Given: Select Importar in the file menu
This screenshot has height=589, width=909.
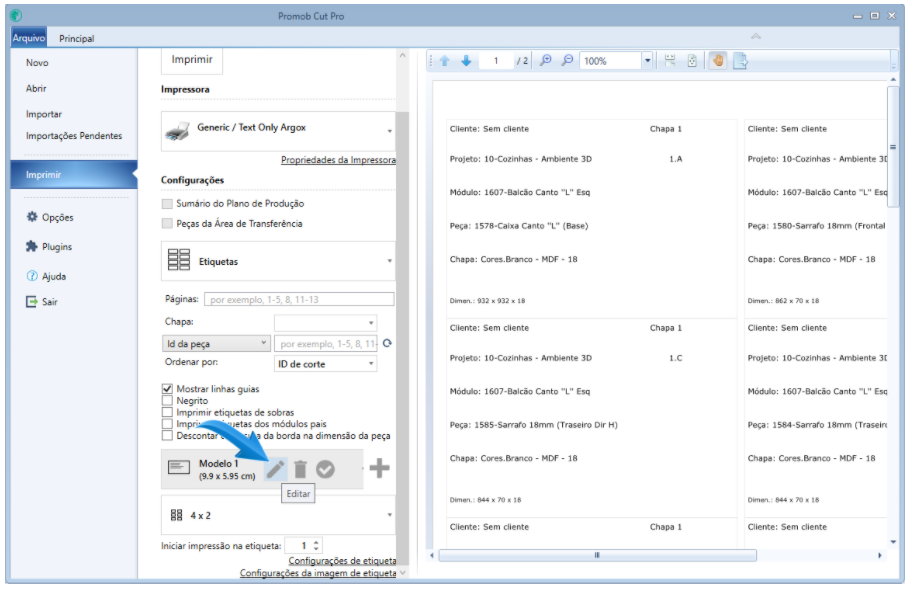Looking at the screenshot, I should 44,114.
